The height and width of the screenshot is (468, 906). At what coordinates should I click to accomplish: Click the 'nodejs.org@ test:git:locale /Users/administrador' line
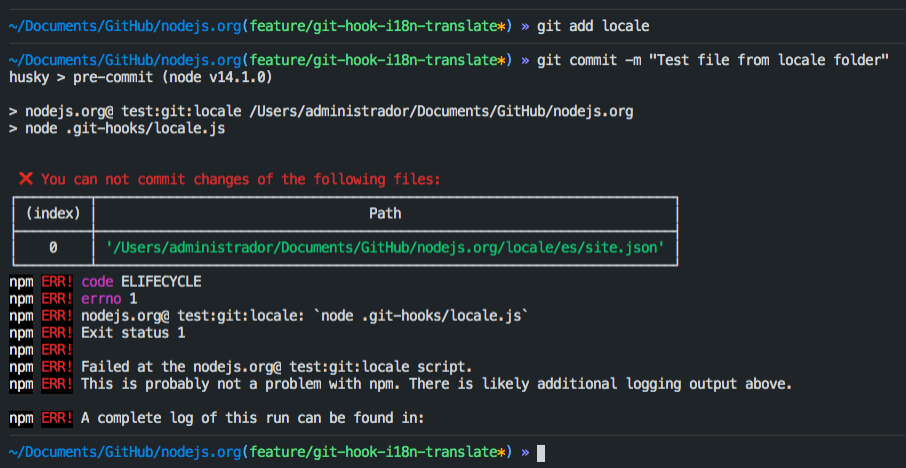click(x=321, y=112)
